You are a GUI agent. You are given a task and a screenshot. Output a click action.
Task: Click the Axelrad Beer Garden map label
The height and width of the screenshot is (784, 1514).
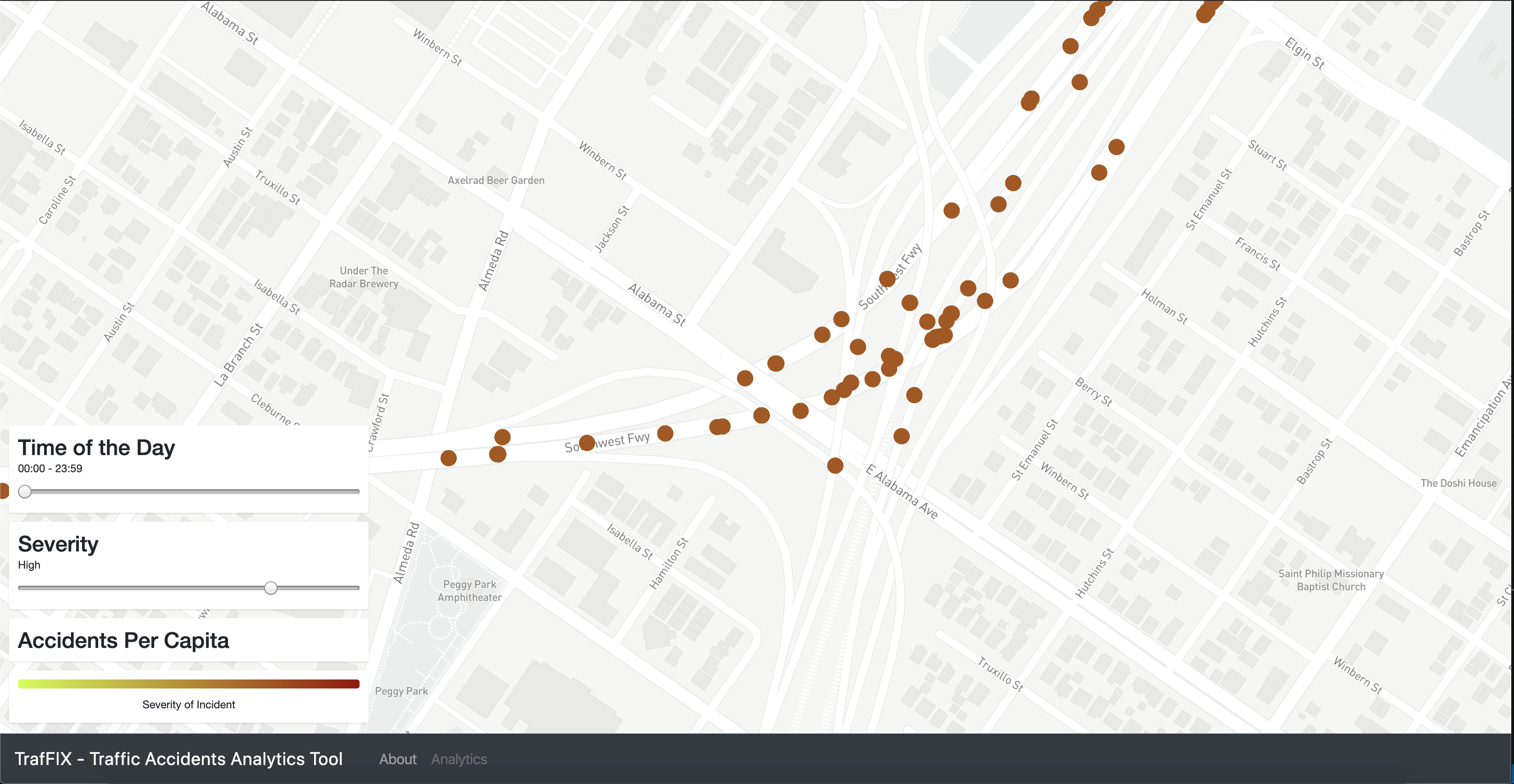(496, 180)
